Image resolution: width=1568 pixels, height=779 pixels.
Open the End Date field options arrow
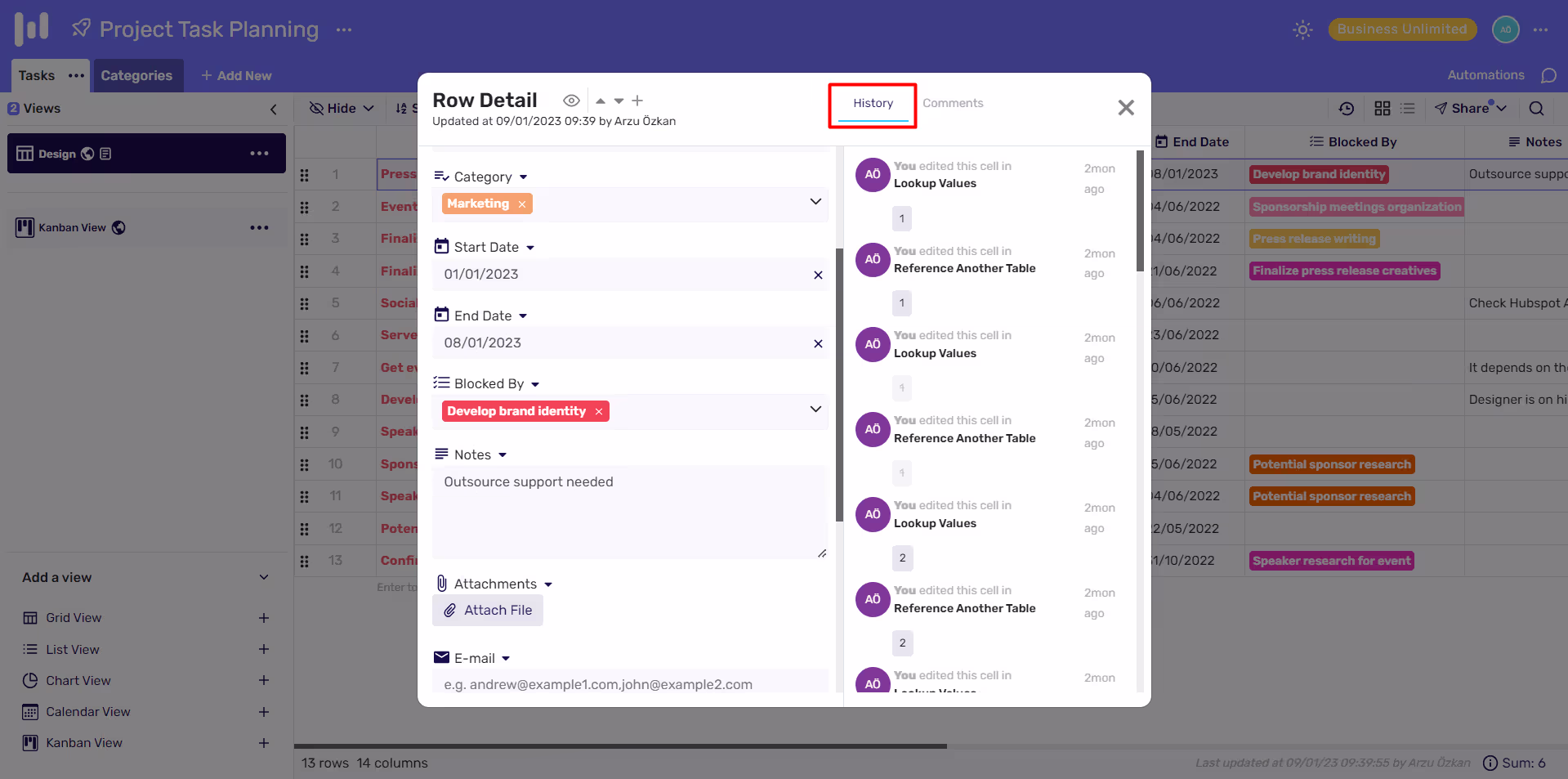coord(523,316)
